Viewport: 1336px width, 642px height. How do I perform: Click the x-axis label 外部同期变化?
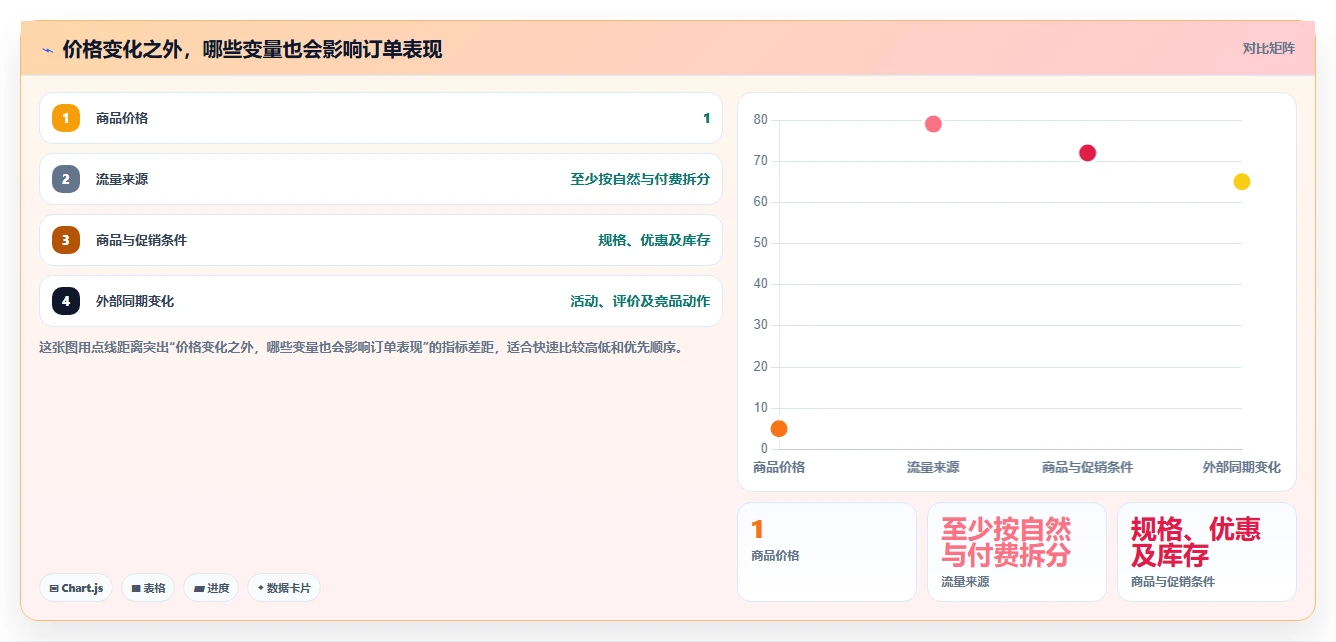tap(1241, 467)
